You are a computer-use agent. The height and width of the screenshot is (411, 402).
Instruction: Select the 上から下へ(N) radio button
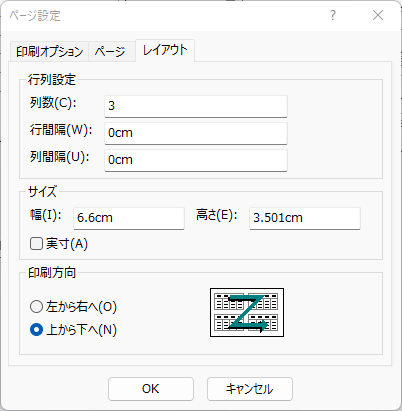36,330
